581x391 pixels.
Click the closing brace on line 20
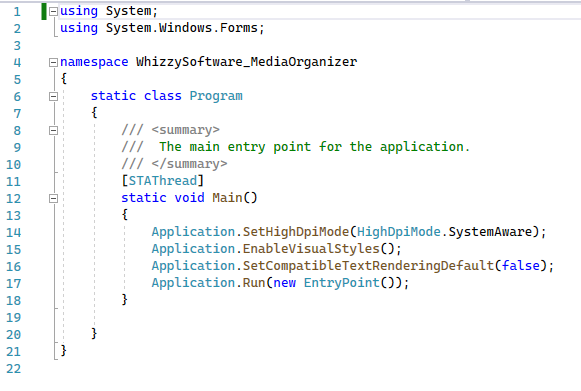(x=94, y=333)
